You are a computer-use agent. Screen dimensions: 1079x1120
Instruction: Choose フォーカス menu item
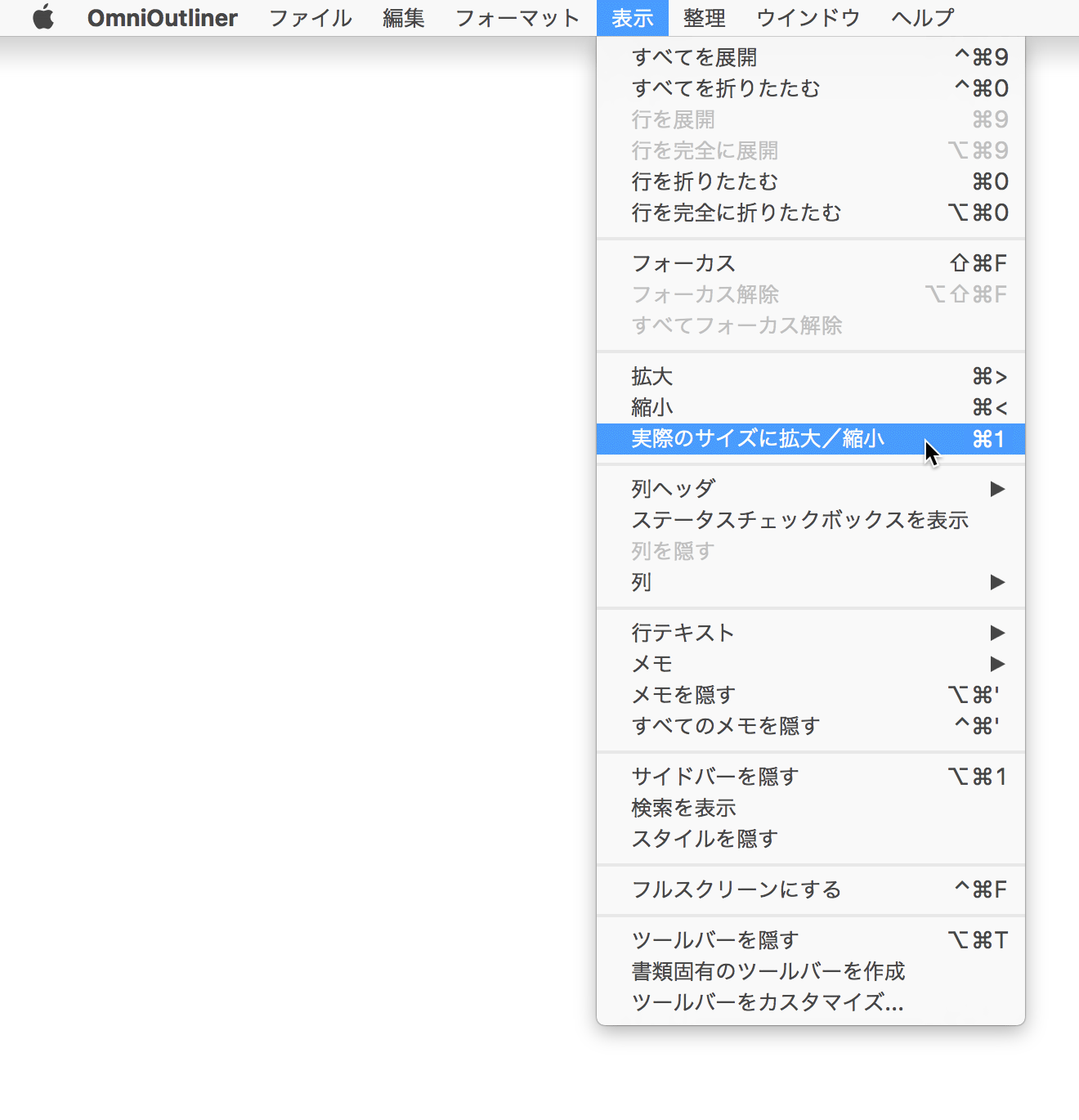(x=811, y=263)
